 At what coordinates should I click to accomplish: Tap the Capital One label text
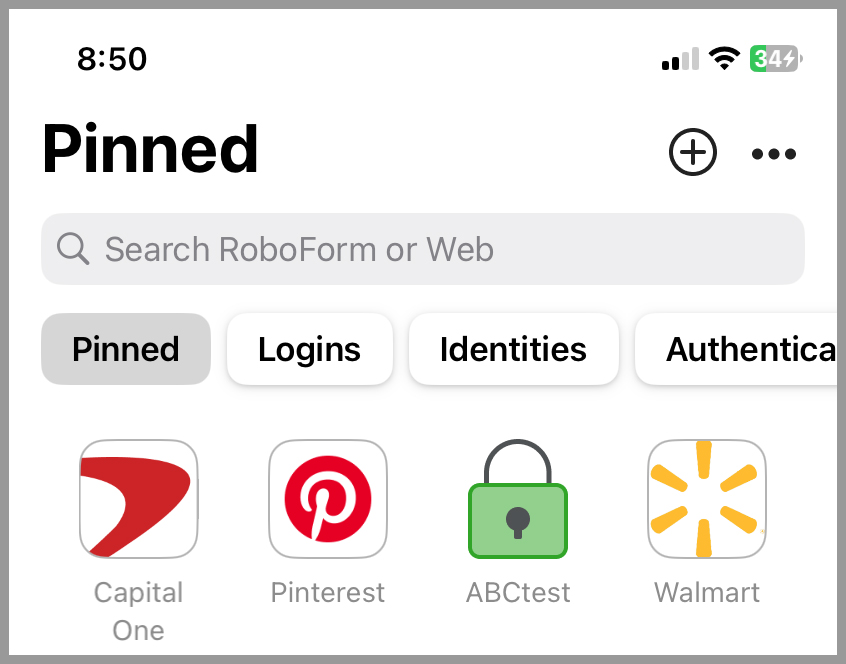click(x=139, y=611)
